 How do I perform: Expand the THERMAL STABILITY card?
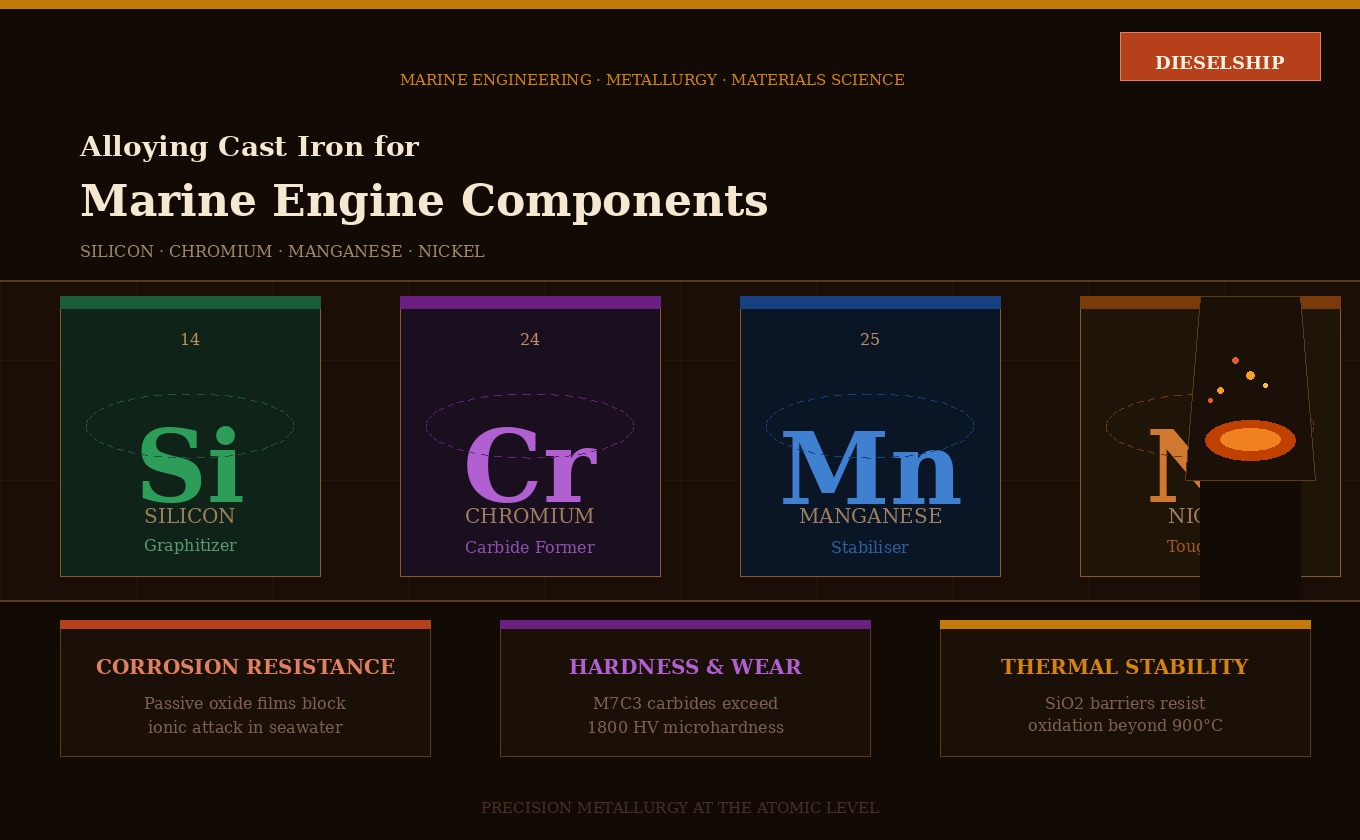[1125, 688]
